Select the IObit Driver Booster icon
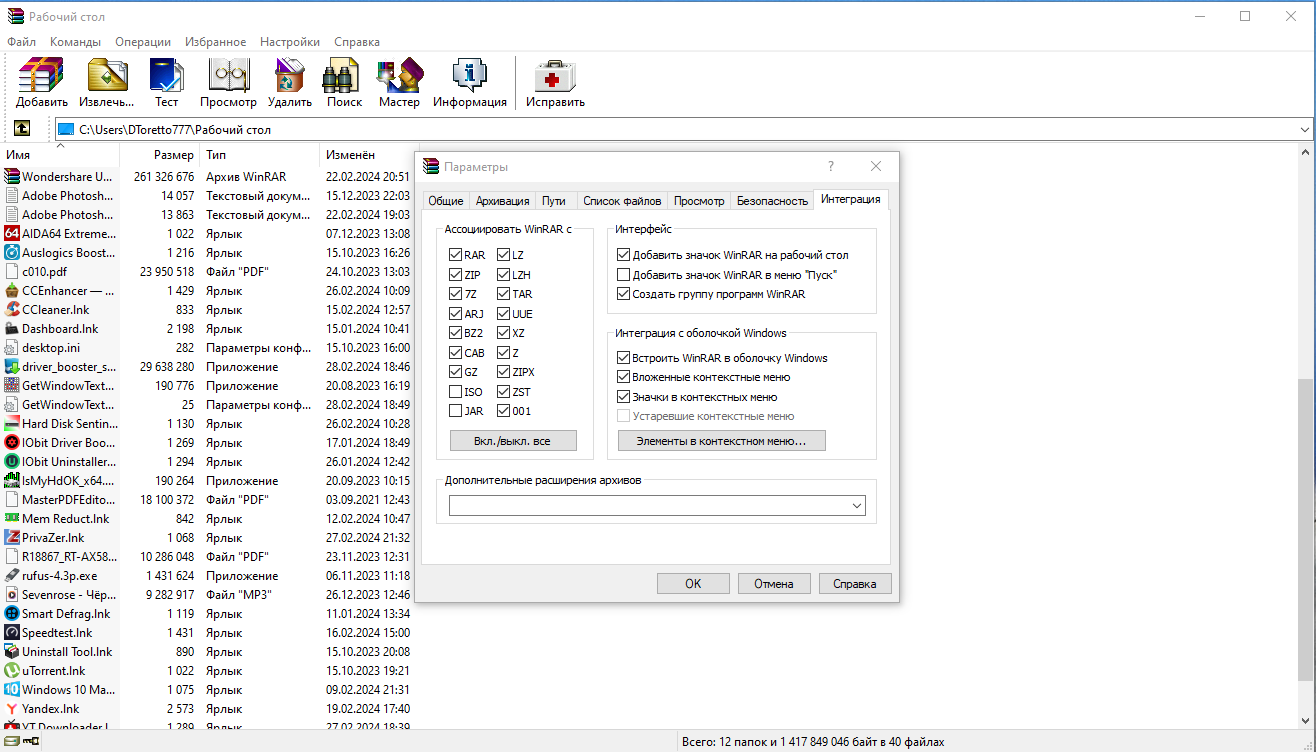Viewport: 1316px width, 752px height. (x=12, y=442)
